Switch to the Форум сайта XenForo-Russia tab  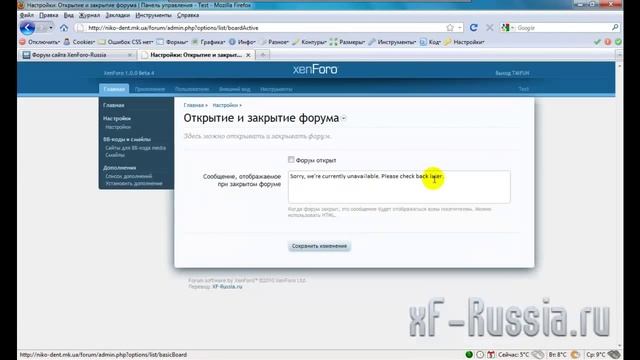pyautogui.click(x=78, y=55)
